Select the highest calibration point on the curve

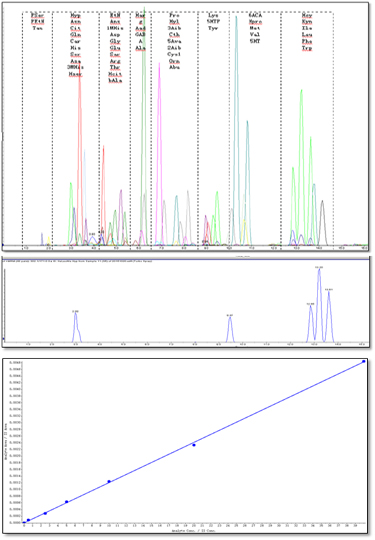364,361
